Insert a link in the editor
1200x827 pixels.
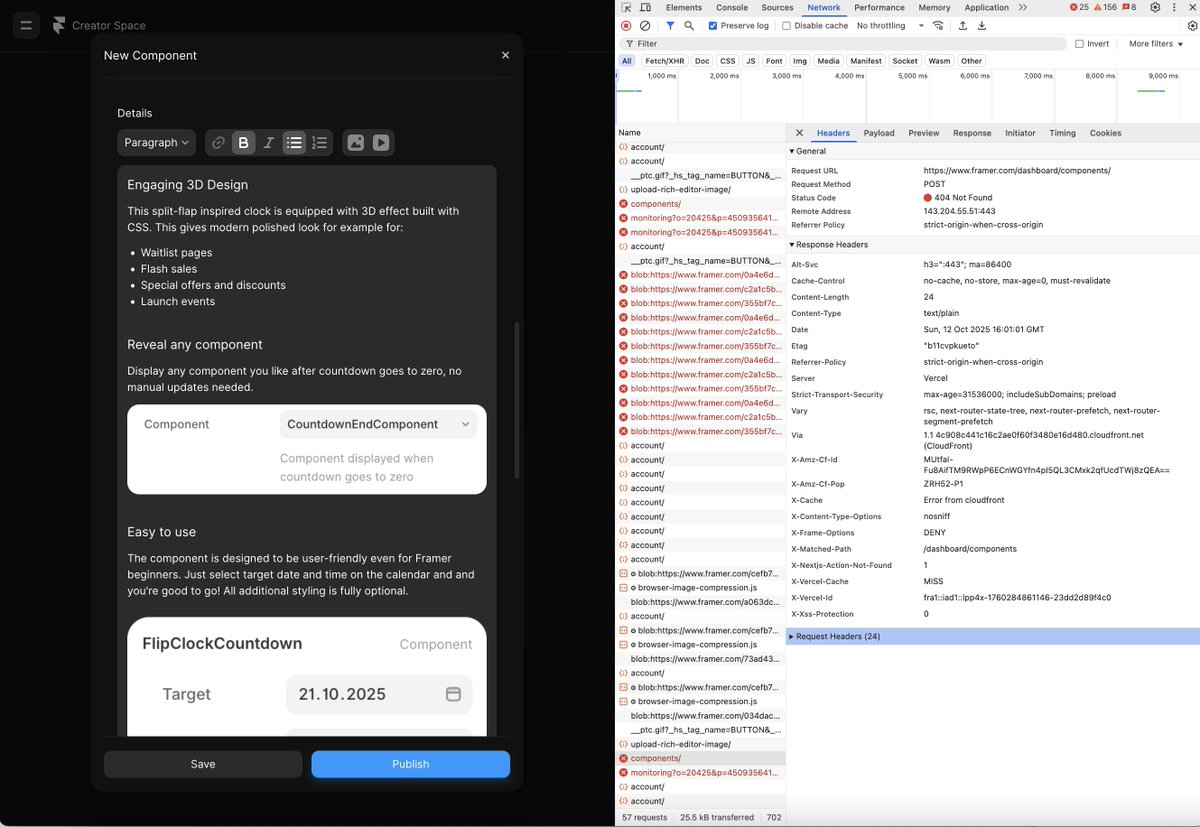coord(218,143)
